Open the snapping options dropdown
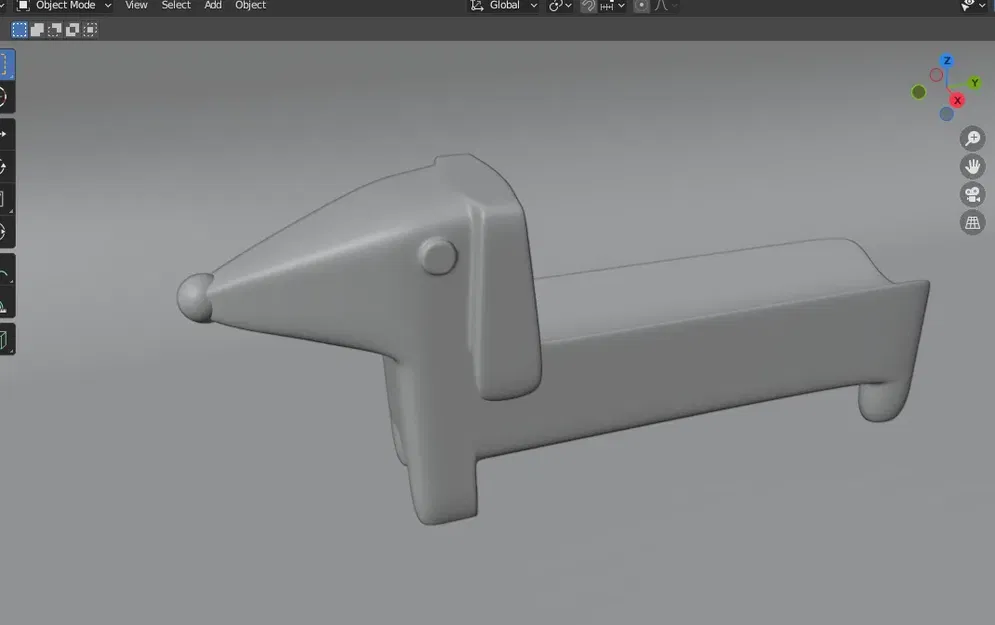This screenshot has width=995, height=625. coord(612,6)
